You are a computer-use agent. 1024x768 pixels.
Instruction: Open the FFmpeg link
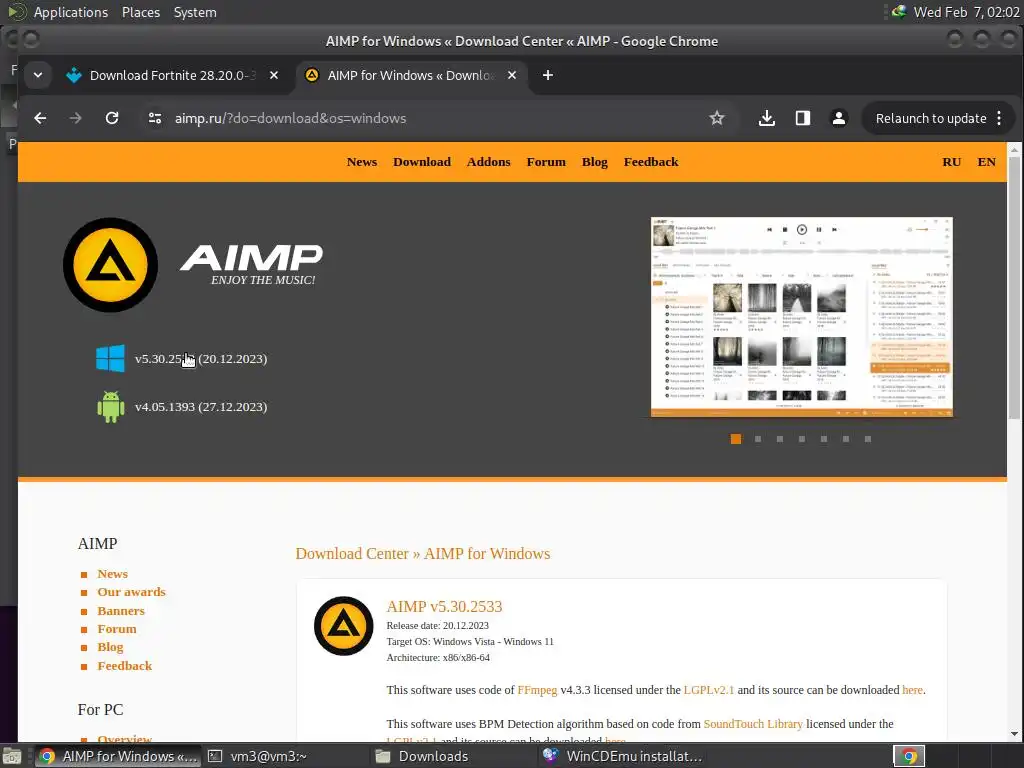tap(537, 690)
